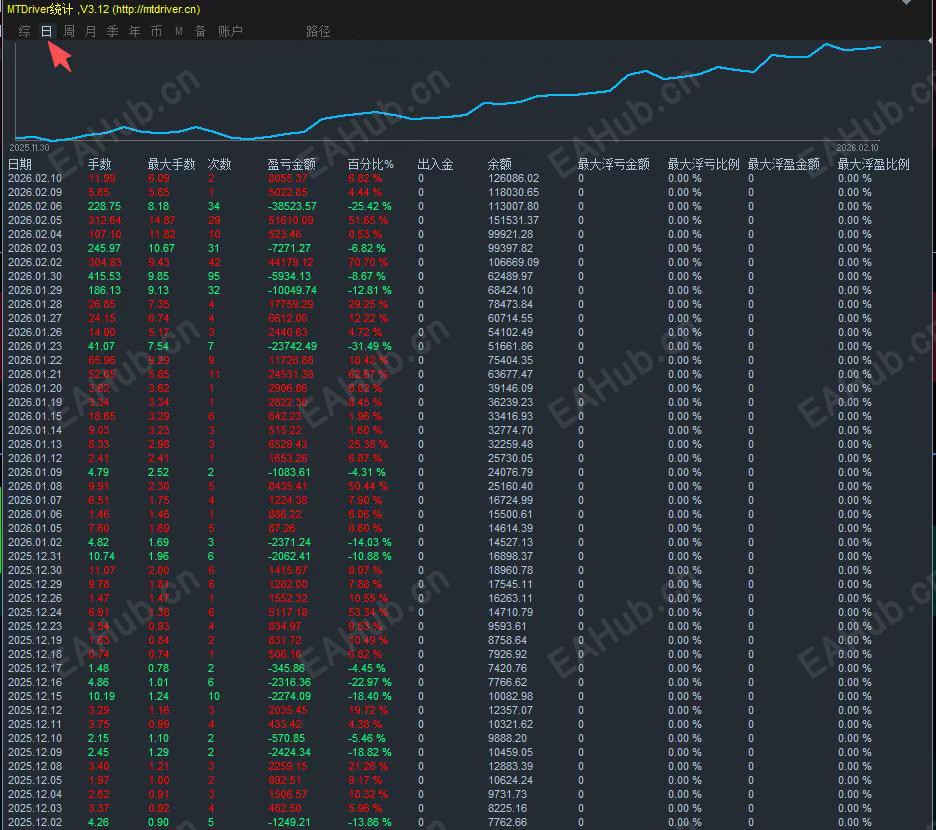Click balance cell 32259.48
Screen dimensions: 936x830
click(510, 444)
